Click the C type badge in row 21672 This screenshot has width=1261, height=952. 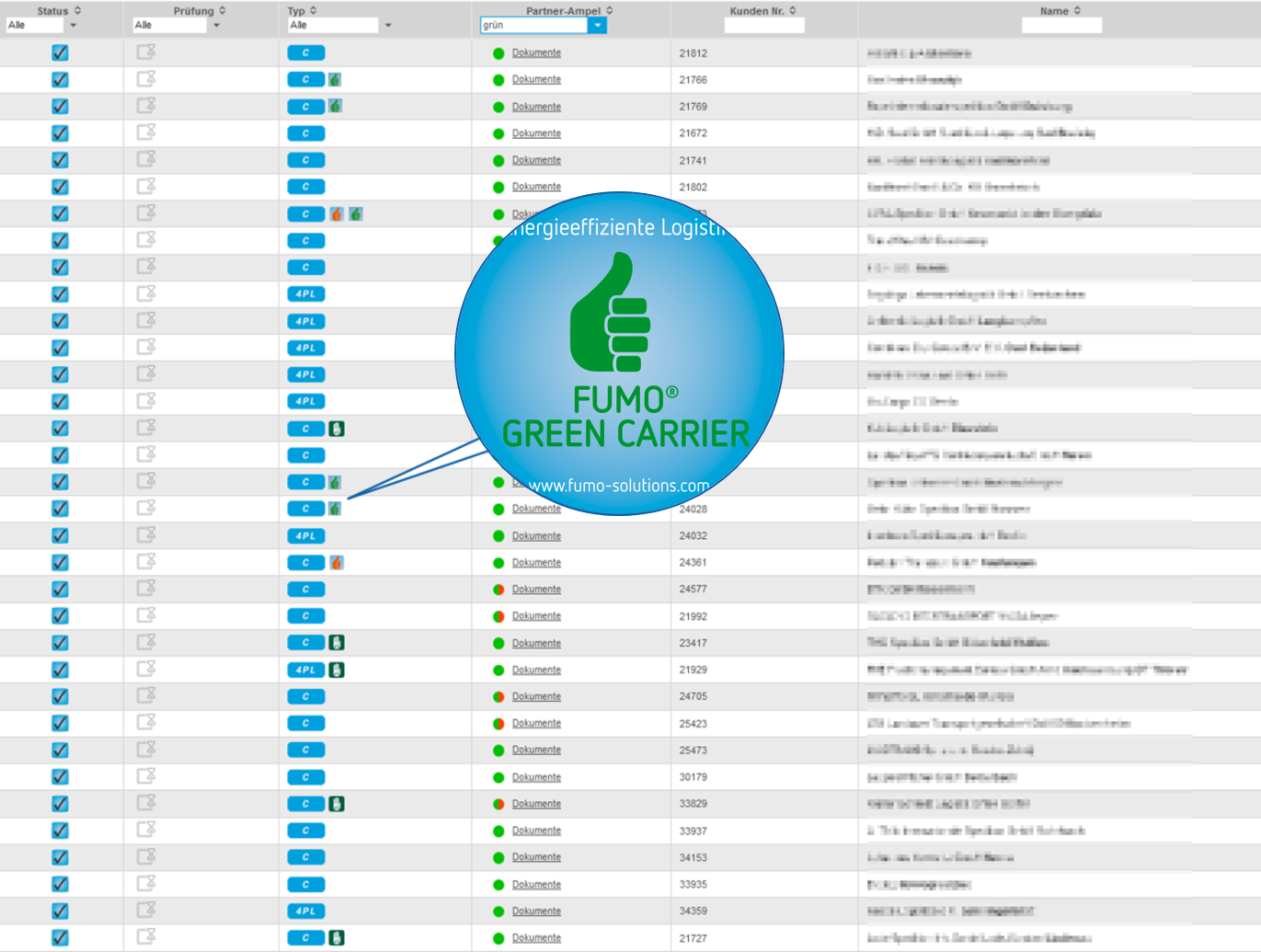point(305,133)
